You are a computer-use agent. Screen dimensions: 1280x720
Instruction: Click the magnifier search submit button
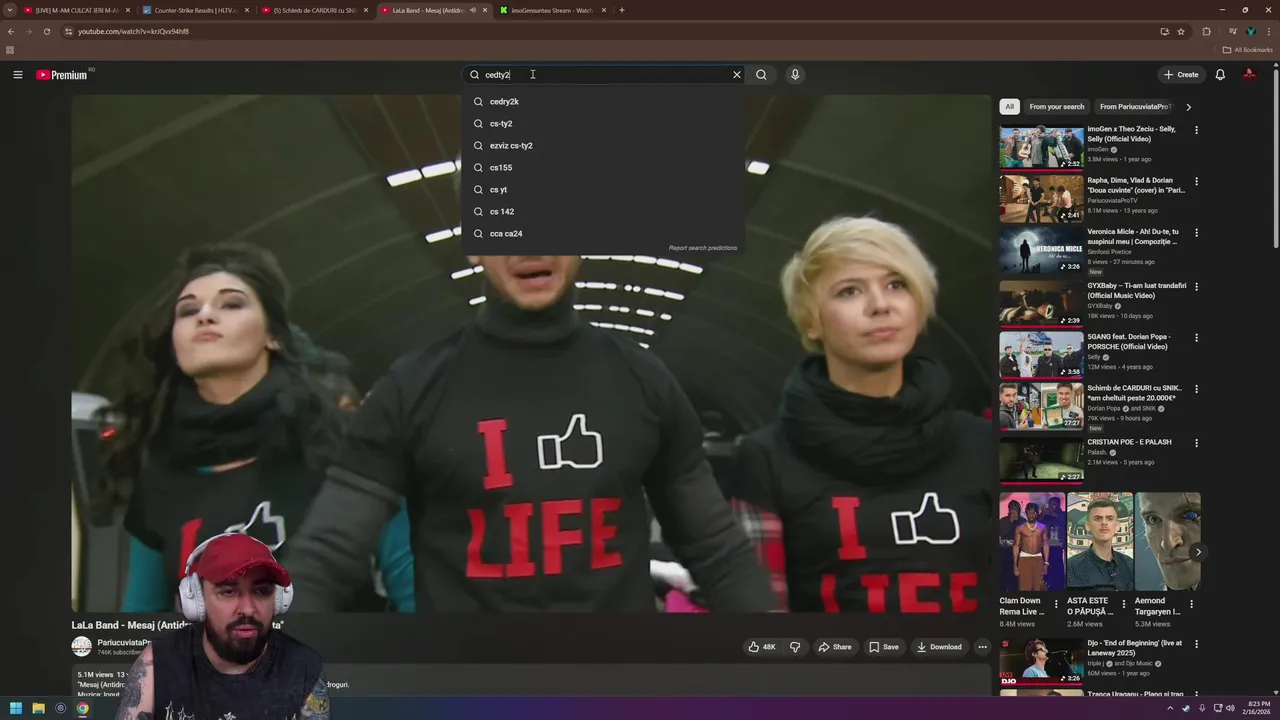(761, 74)
